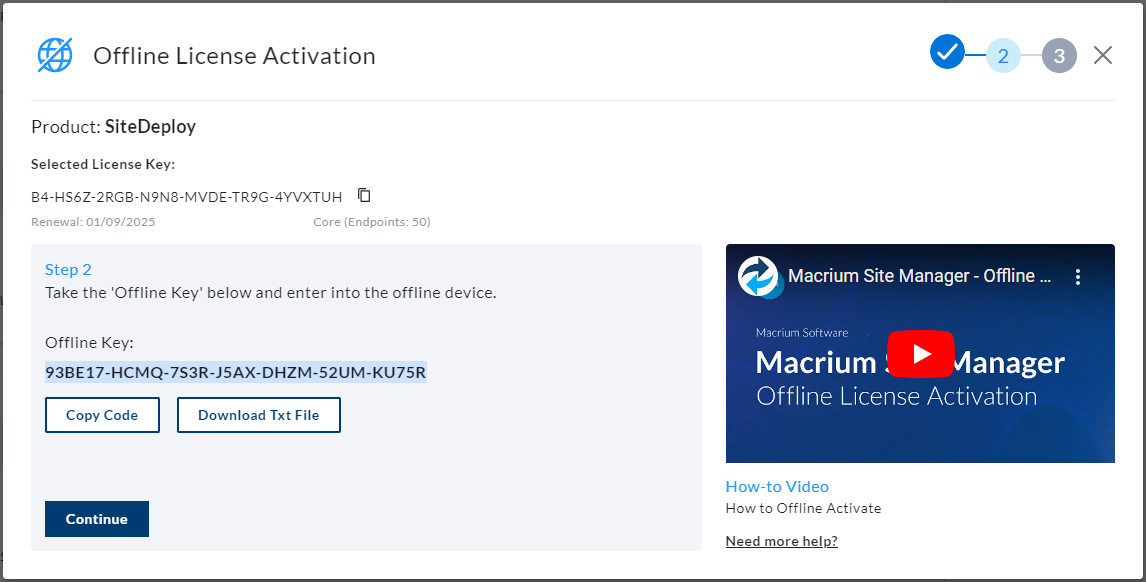This screenshot has width=1146, height=582.
Task: Click the 'Selected License Key:' label
Action: (x=103, y=165)
